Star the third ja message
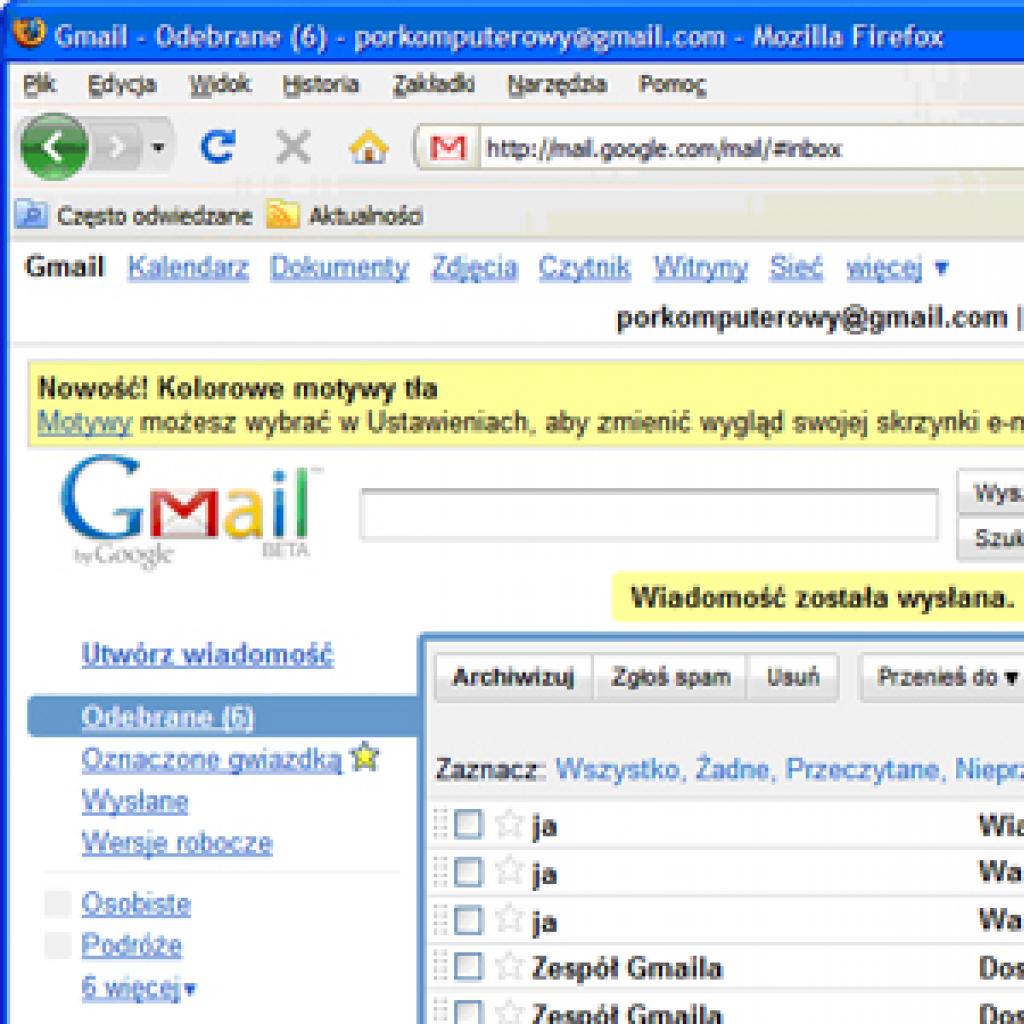Screen dimensions: 1024x1024 click(509, 919)
